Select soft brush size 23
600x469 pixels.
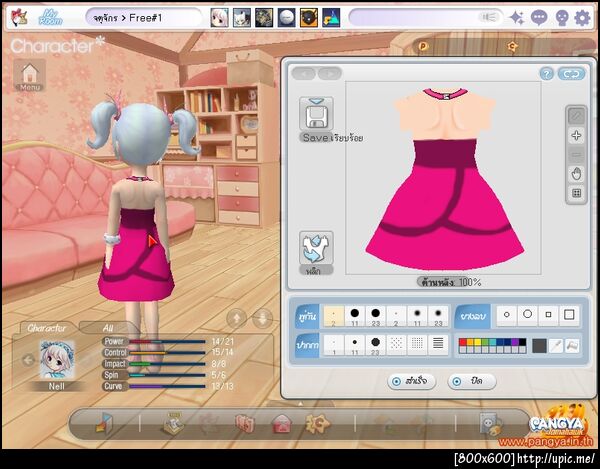(x=438, y=316)
